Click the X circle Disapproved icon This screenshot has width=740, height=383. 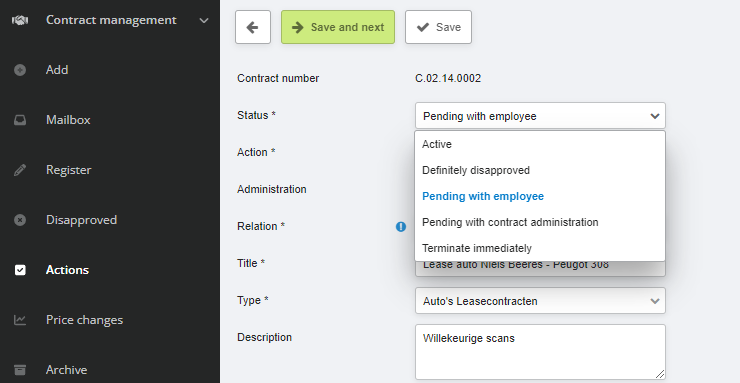pyautogui.click(x=20, y=220)
